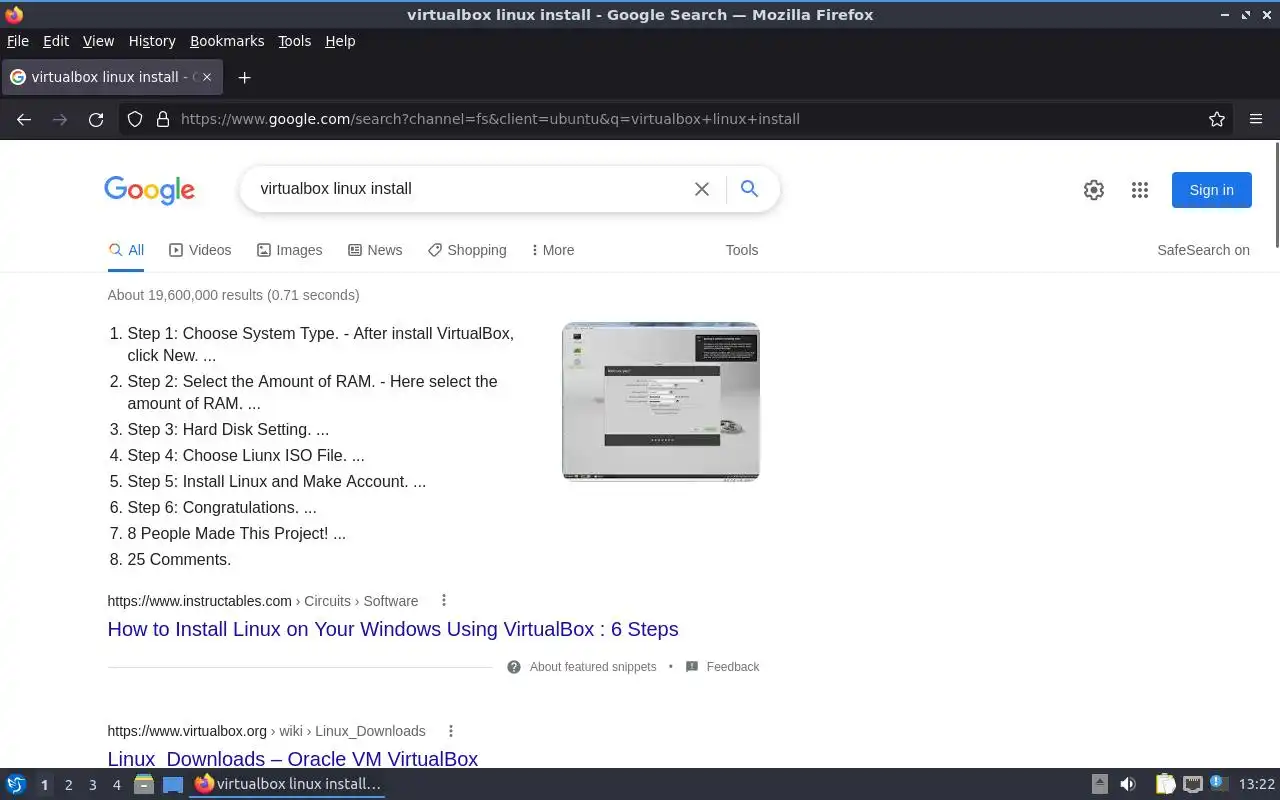Open the taskbar start menu icon
Viewport: 1280px width, 800px height.
(16, 785)
